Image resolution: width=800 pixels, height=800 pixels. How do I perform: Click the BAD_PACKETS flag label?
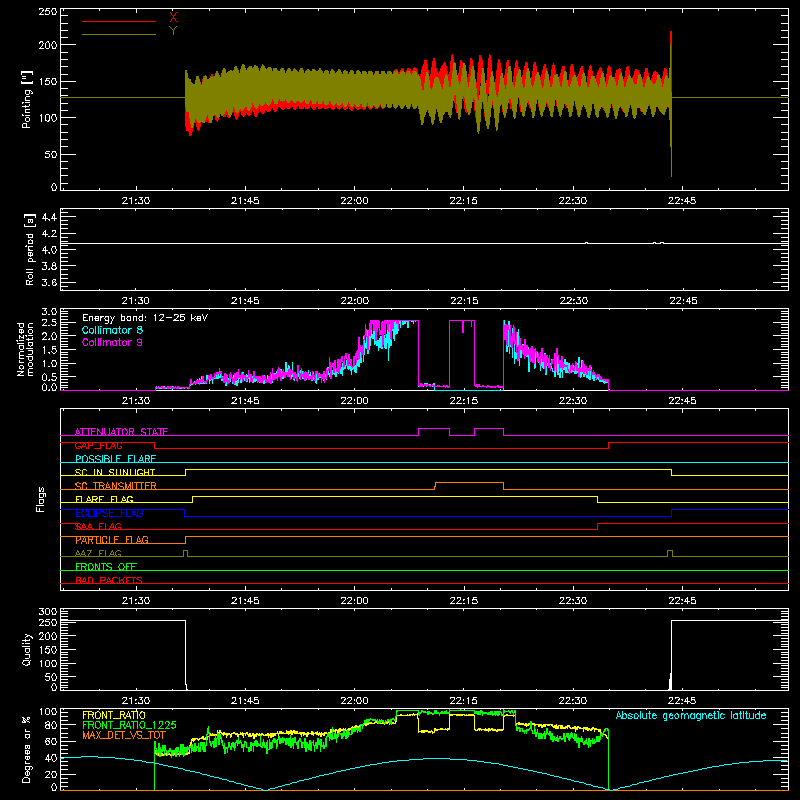coord(109,580)
